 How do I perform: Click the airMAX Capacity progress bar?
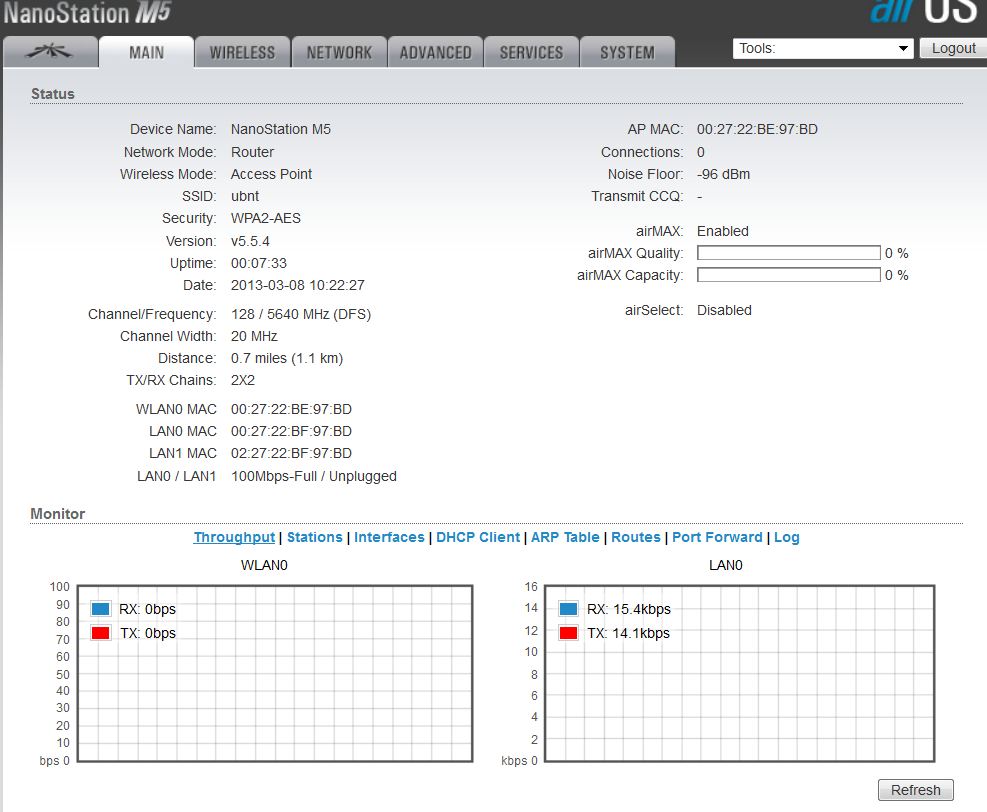(x=789, y=275)
